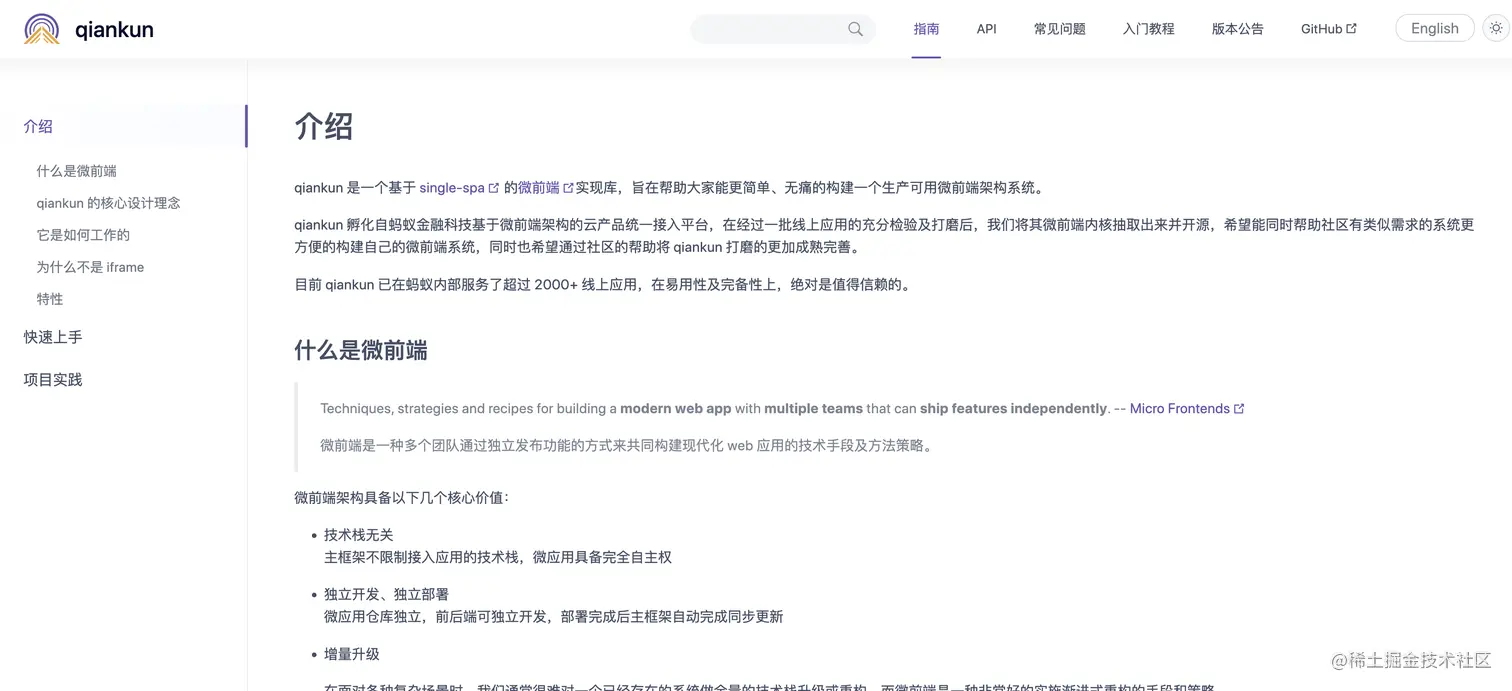The height and width of the screenshot is (691, 1512).
Task: Switch language with the English button
Action: click(x=1435, y=28)
